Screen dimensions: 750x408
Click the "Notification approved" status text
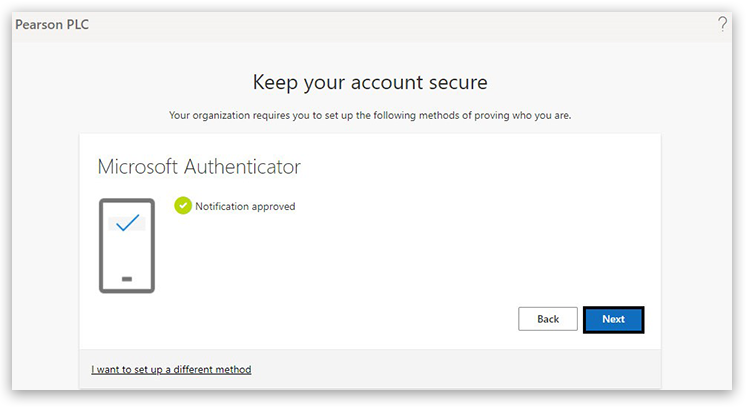pyautogui.click(x=245, y=207)
